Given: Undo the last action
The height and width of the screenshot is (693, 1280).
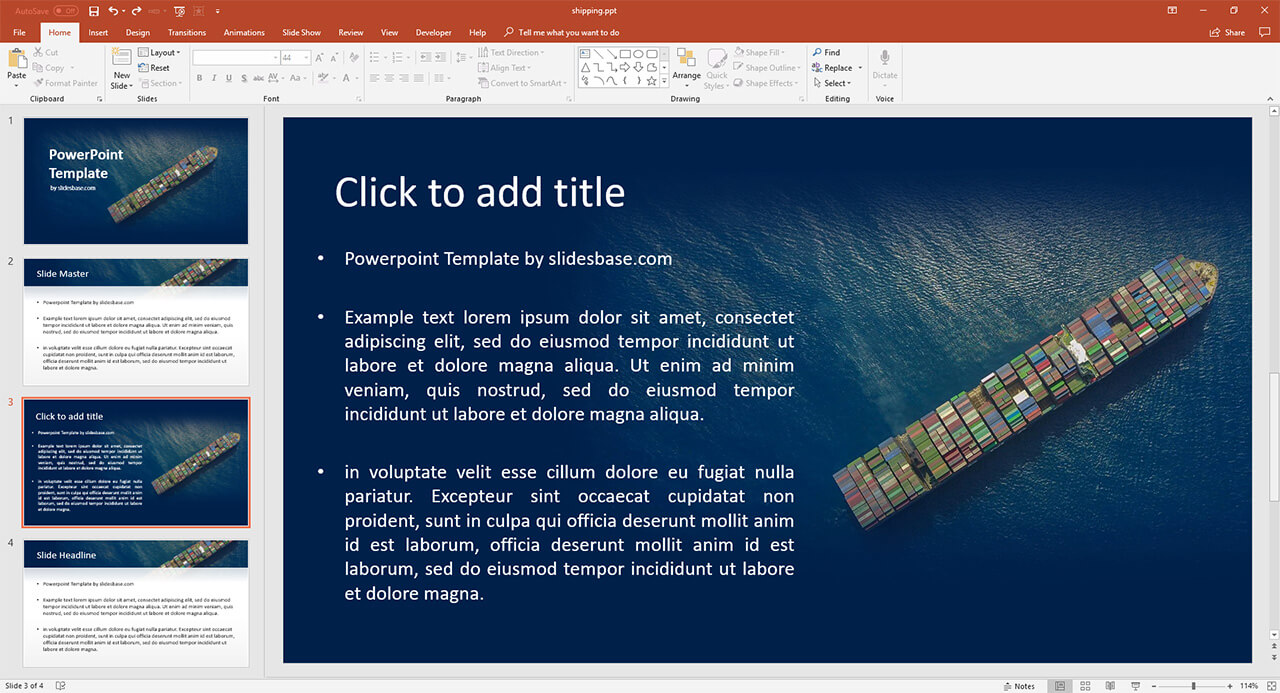Looking at the screenshot, I should click(x=113, y=11).
